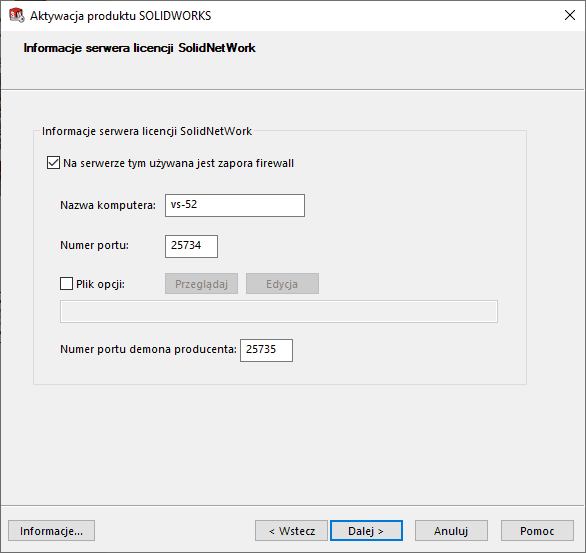The height and width of the screenshot is (553, 586).
Task: Click the bold SolidNetWork heading at top
Action: 139,48
